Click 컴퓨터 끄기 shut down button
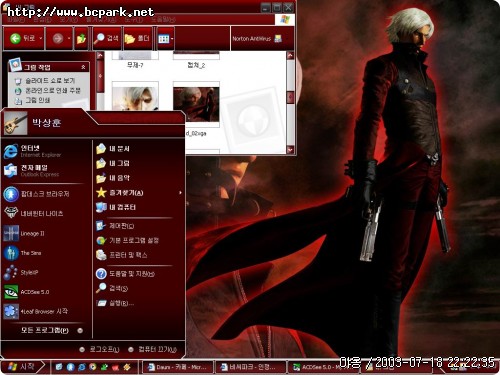500x375 pixels. coord(153,349)
